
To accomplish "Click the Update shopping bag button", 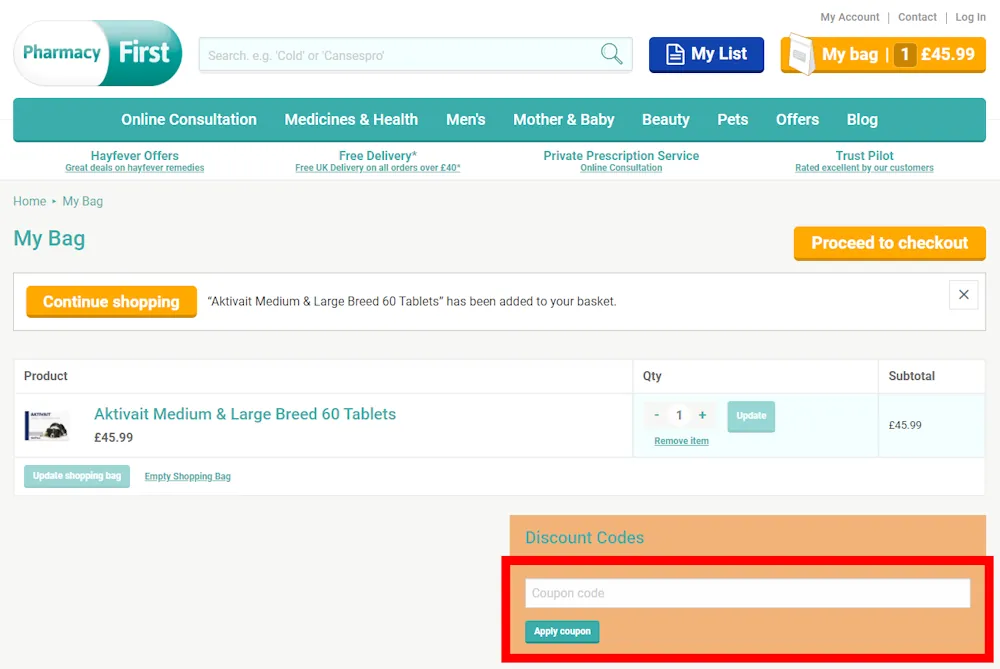I will click(x=77, y=476).
